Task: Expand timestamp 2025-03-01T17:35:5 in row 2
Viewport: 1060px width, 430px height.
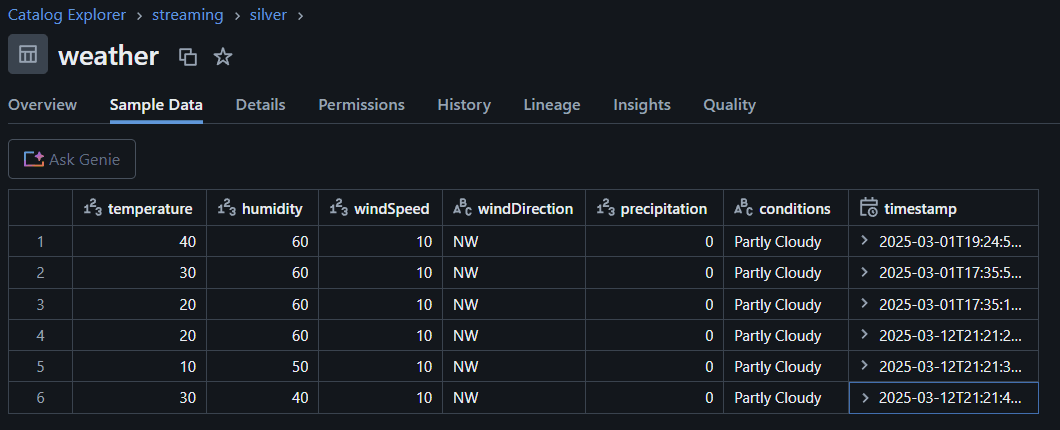Action: (x=864, y=272)
